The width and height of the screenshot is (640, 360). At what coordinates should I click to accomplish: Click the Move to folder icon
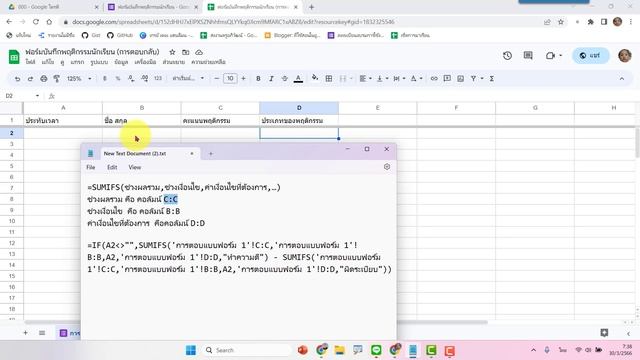click(x=186, y=52)
